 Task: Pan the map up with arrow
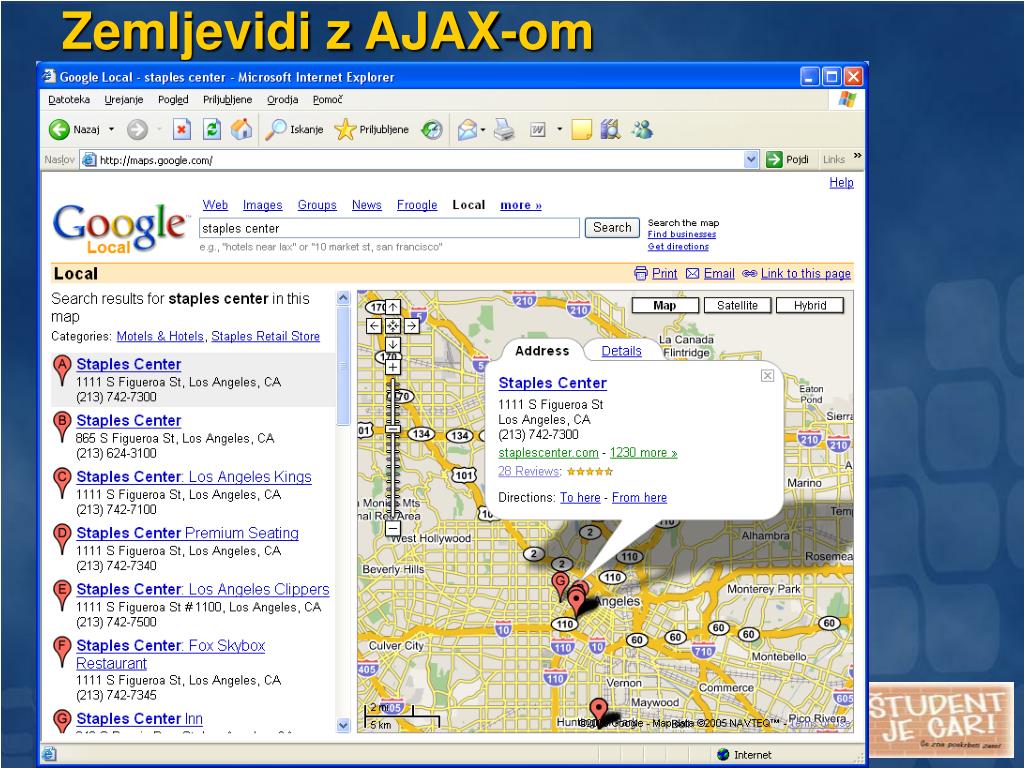392,307
